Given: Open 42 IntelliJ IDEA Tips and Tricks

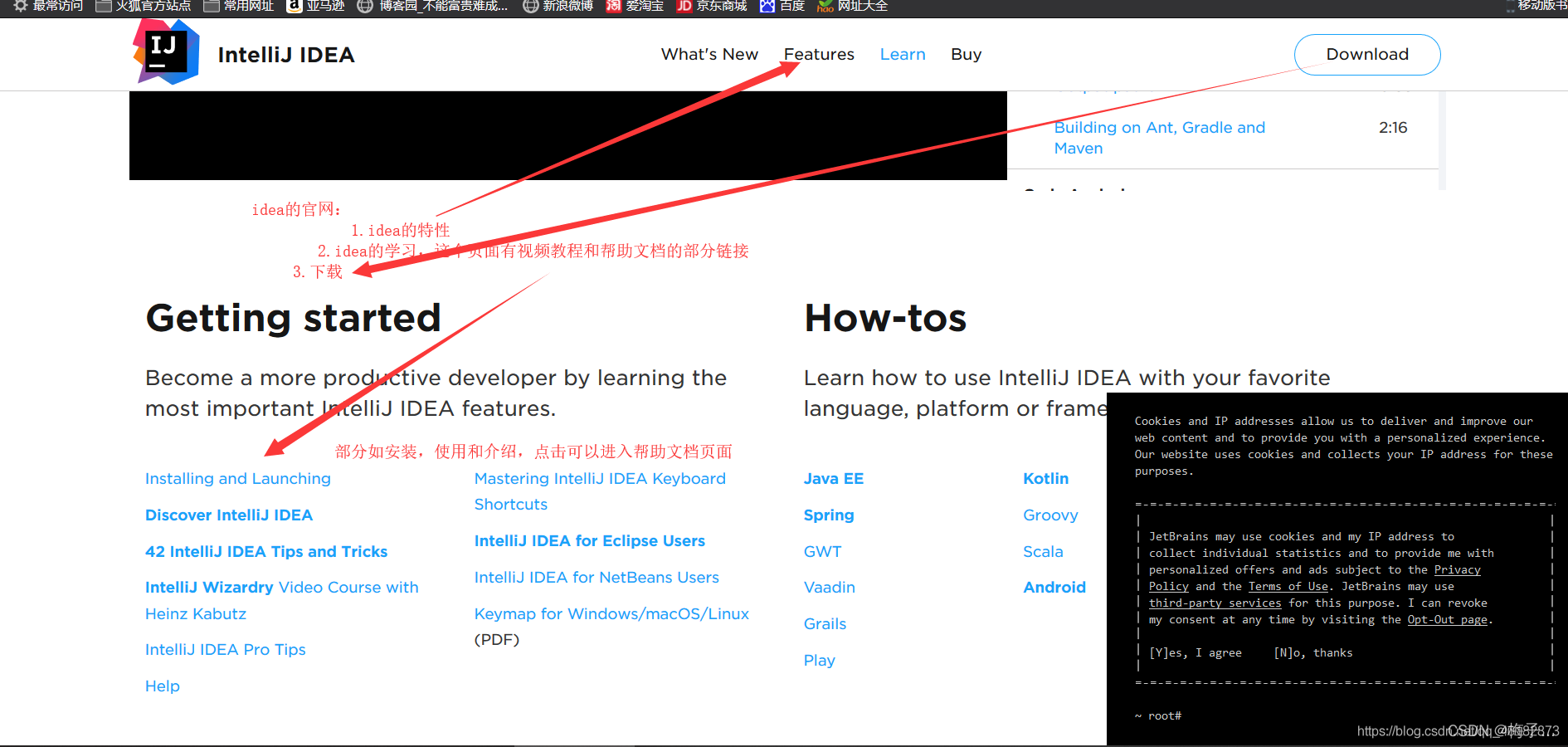Looking at the screenshot, I should click(x=266, y=552).
